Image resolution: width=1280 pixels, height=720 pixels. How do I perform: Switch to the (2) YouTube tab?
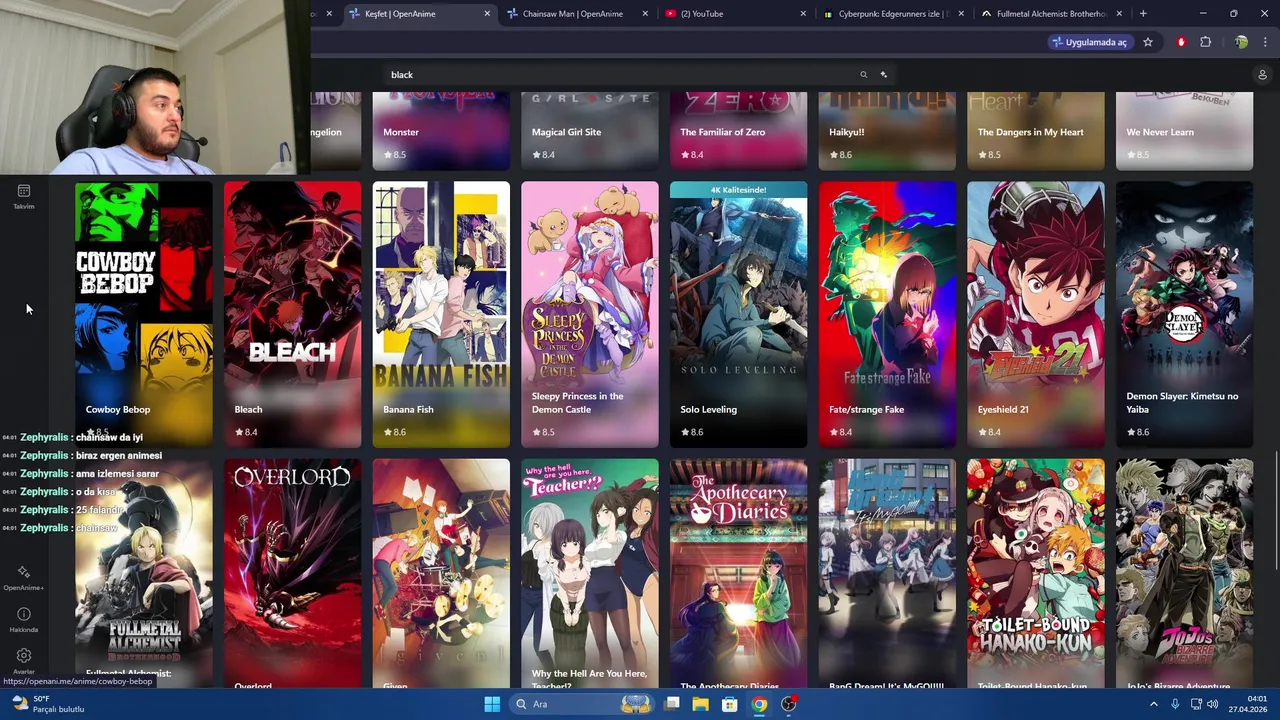tap(735, 14)
